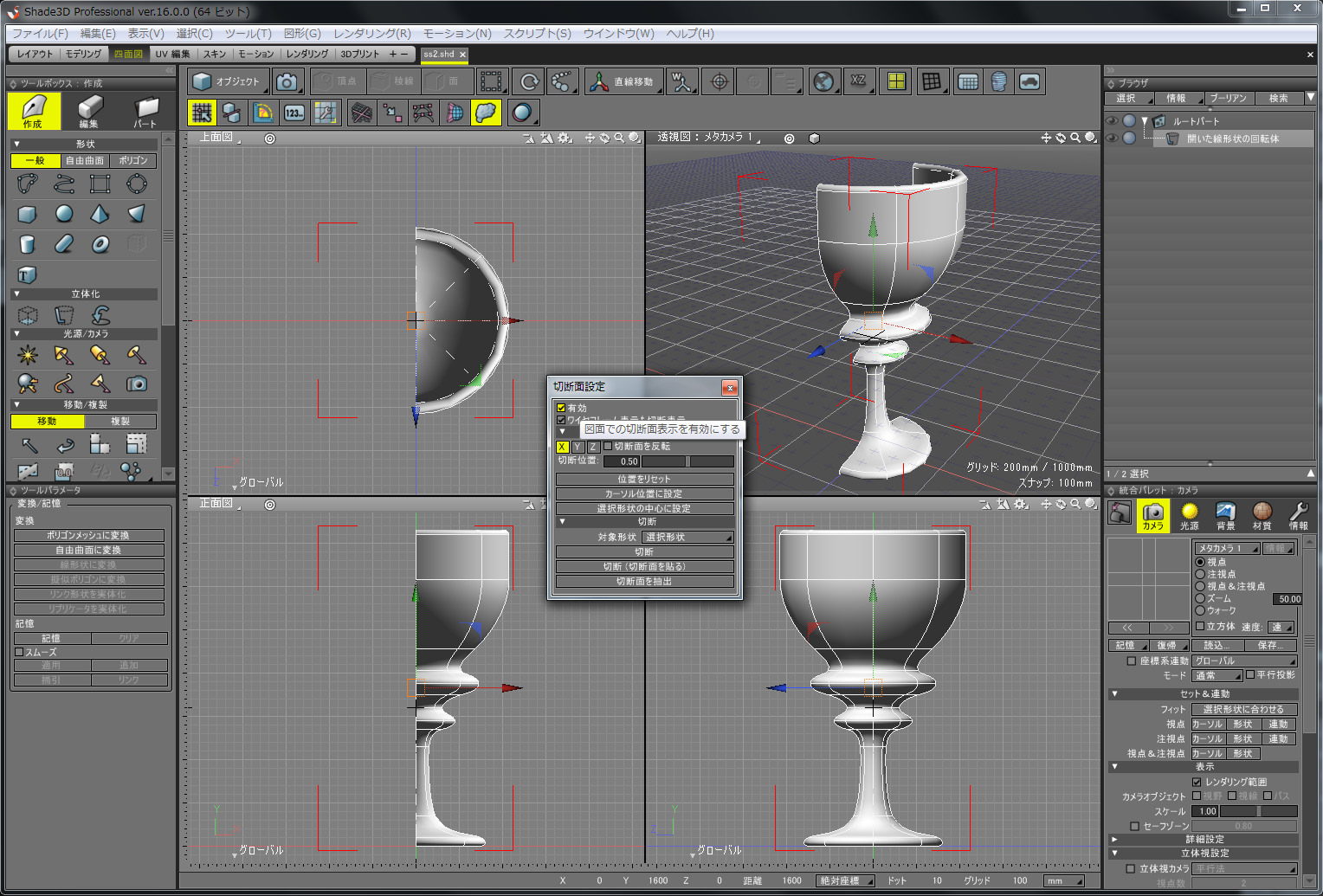Collapse the セット＆連動 section

(x=1114, y=694)
